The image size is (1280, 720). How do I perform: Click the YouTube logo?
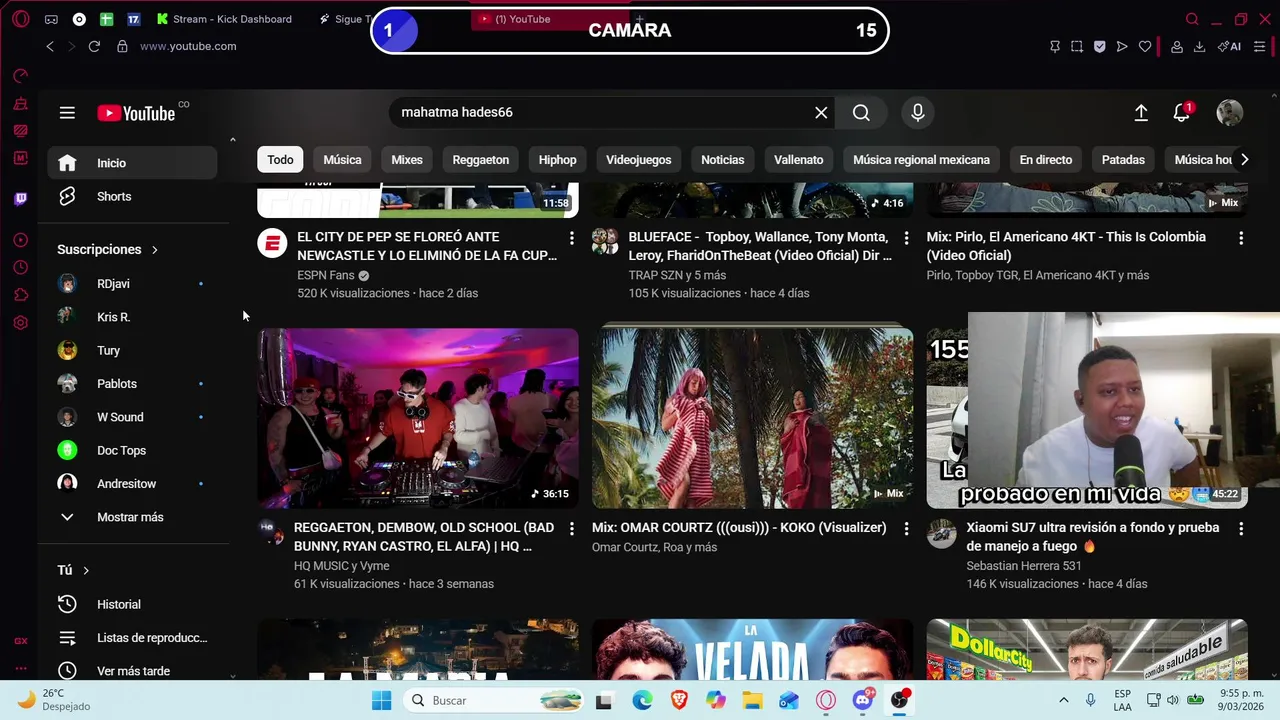[136, 113]
